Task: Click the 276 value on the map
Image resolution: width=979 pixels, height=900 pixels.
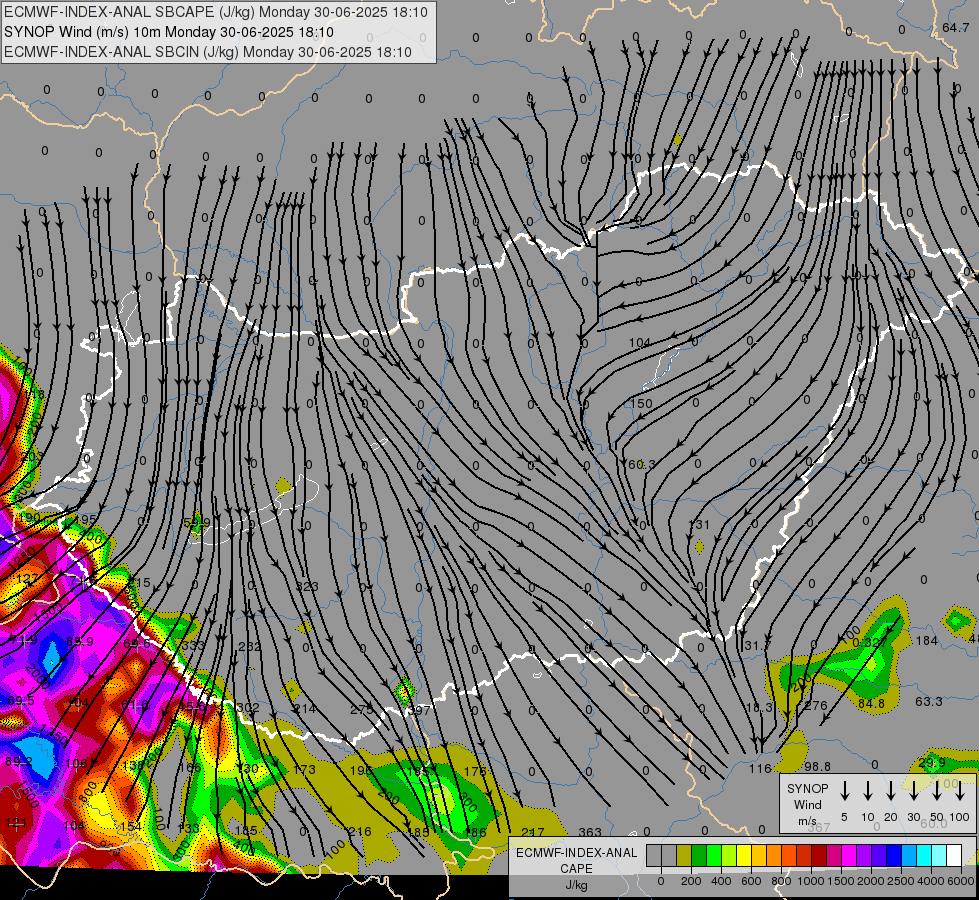Action: tap(815, 706)
